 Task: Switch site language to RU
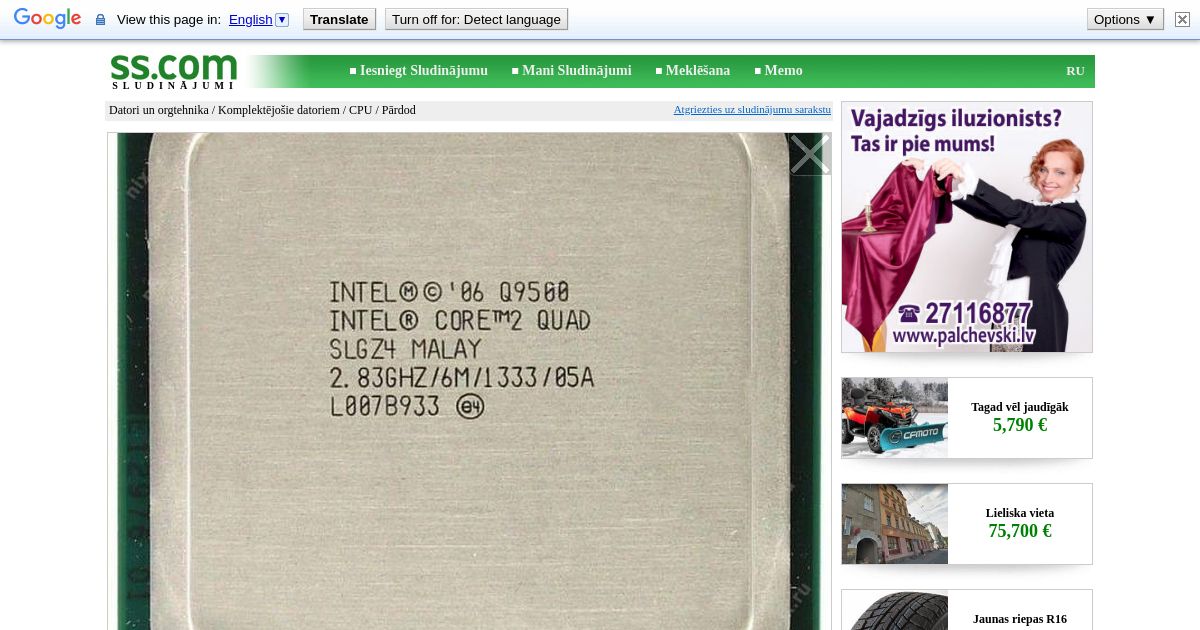[1075, 71]
